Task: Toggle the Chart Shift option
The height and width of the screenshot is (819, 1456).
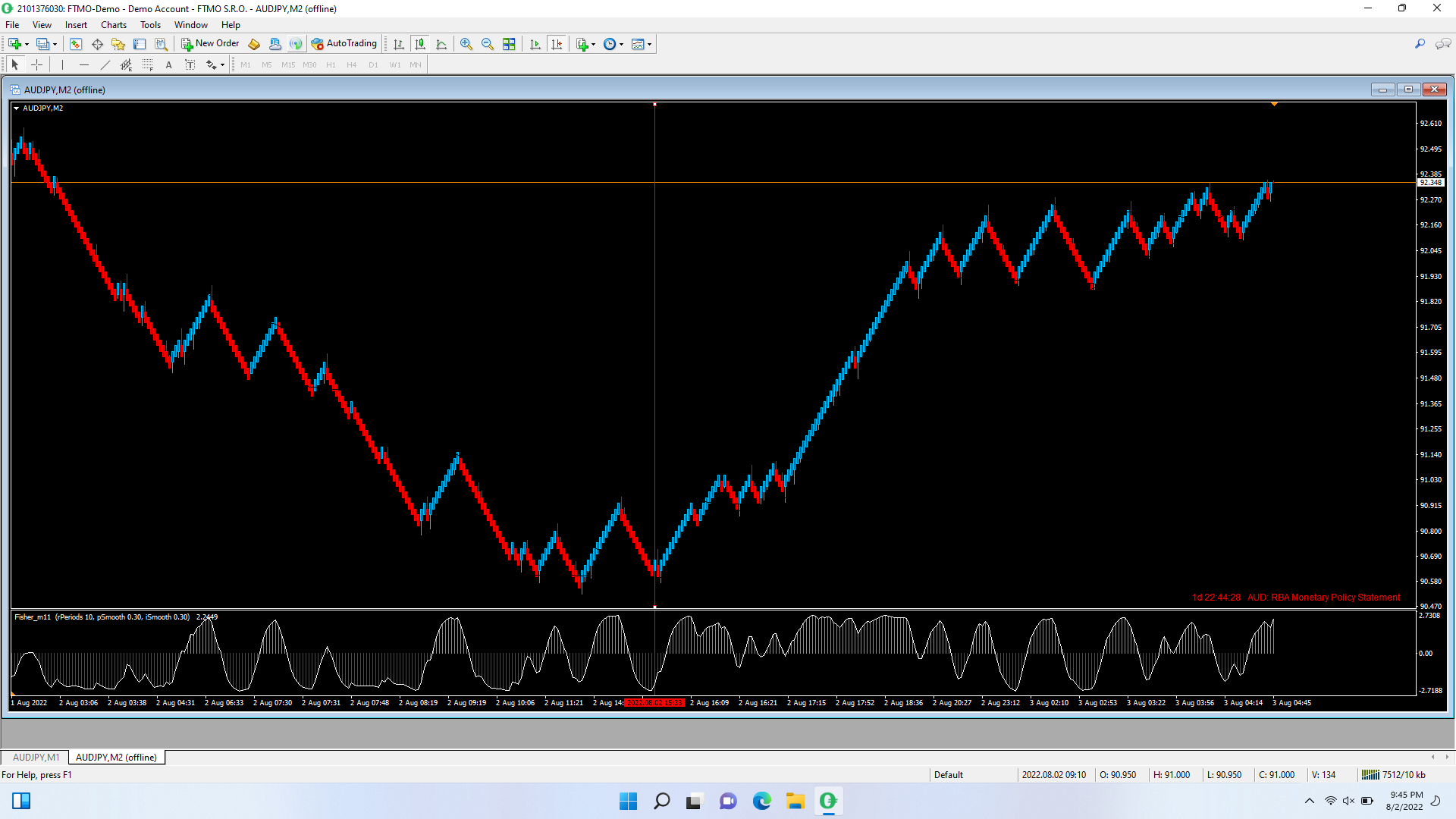Action: 557,44
